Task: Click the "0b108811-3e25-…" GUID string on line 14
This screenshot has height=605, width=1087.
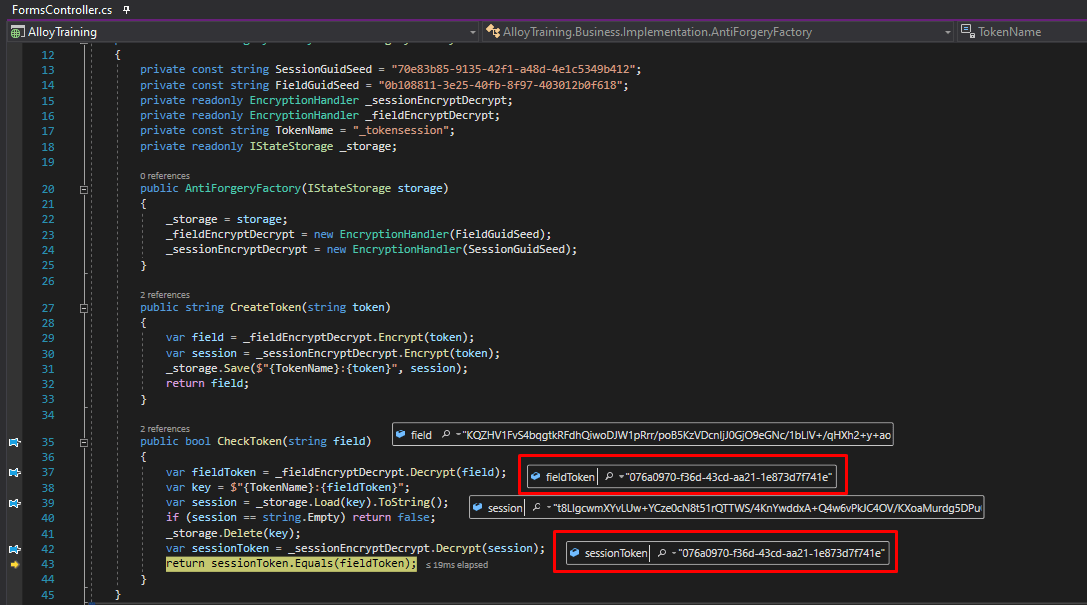Action: point(501,85)
